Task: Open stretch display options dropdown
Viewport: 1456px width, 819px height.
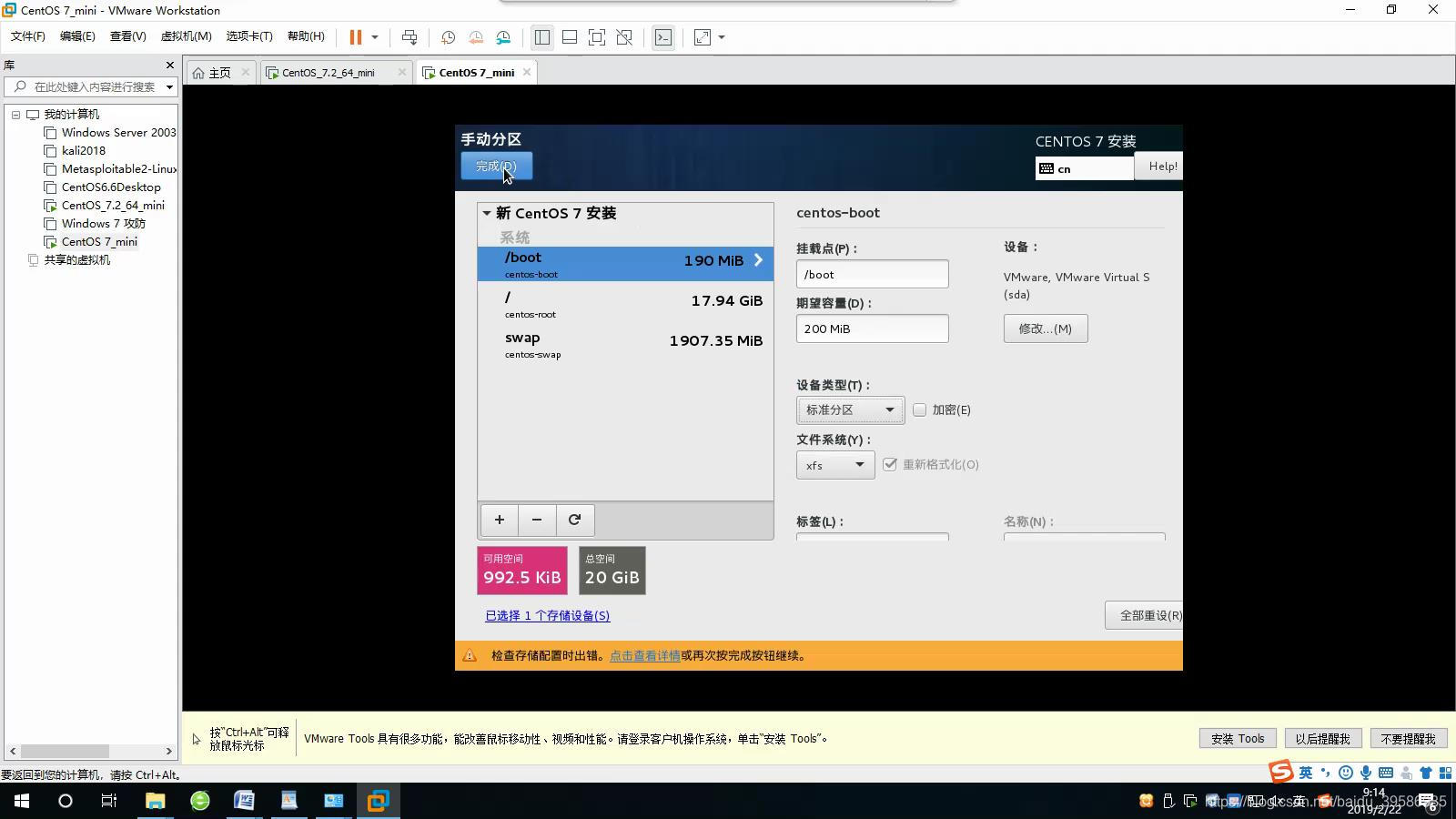Action: pos(722,37)
